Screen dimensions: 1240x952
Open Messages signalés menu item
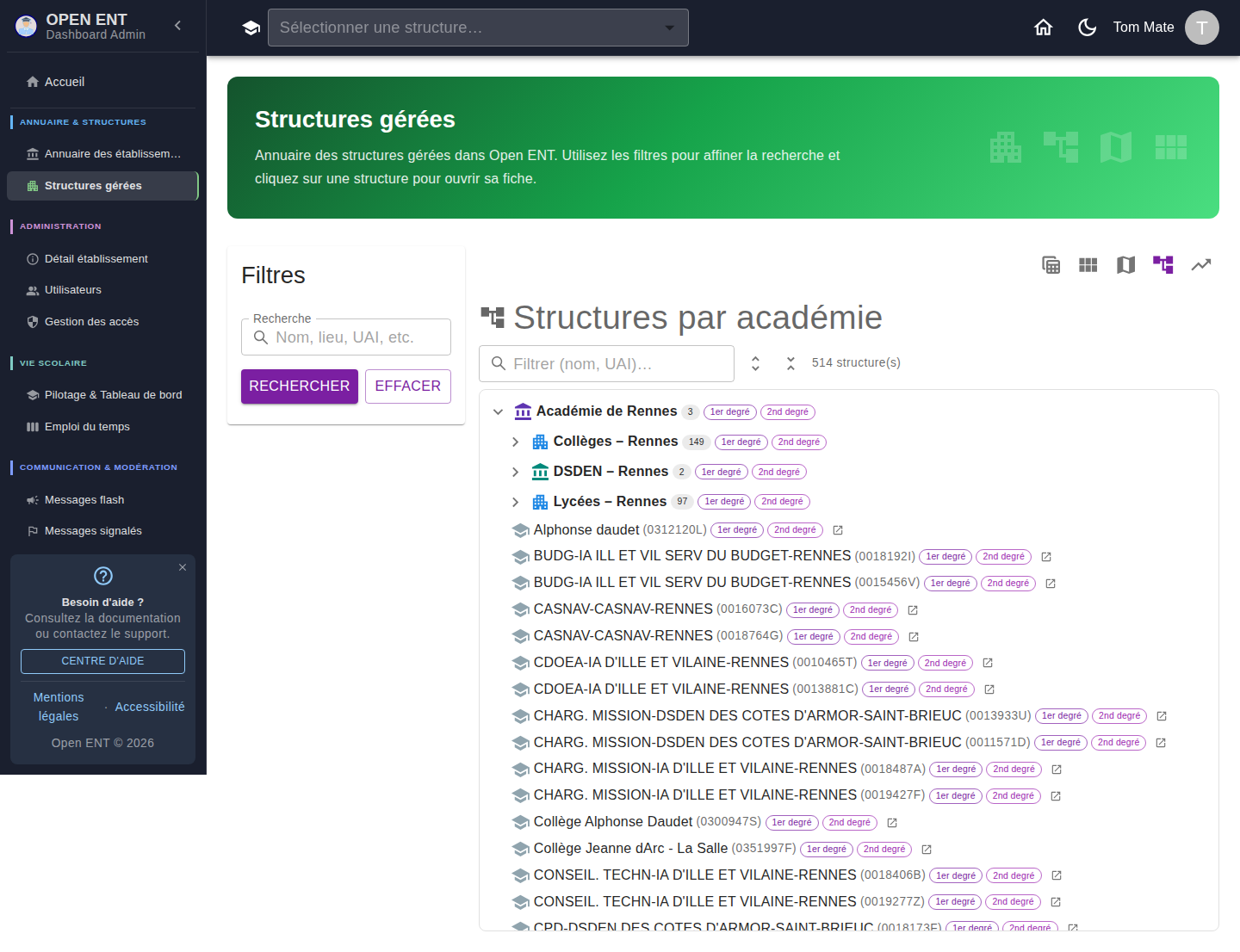(102, 531)
